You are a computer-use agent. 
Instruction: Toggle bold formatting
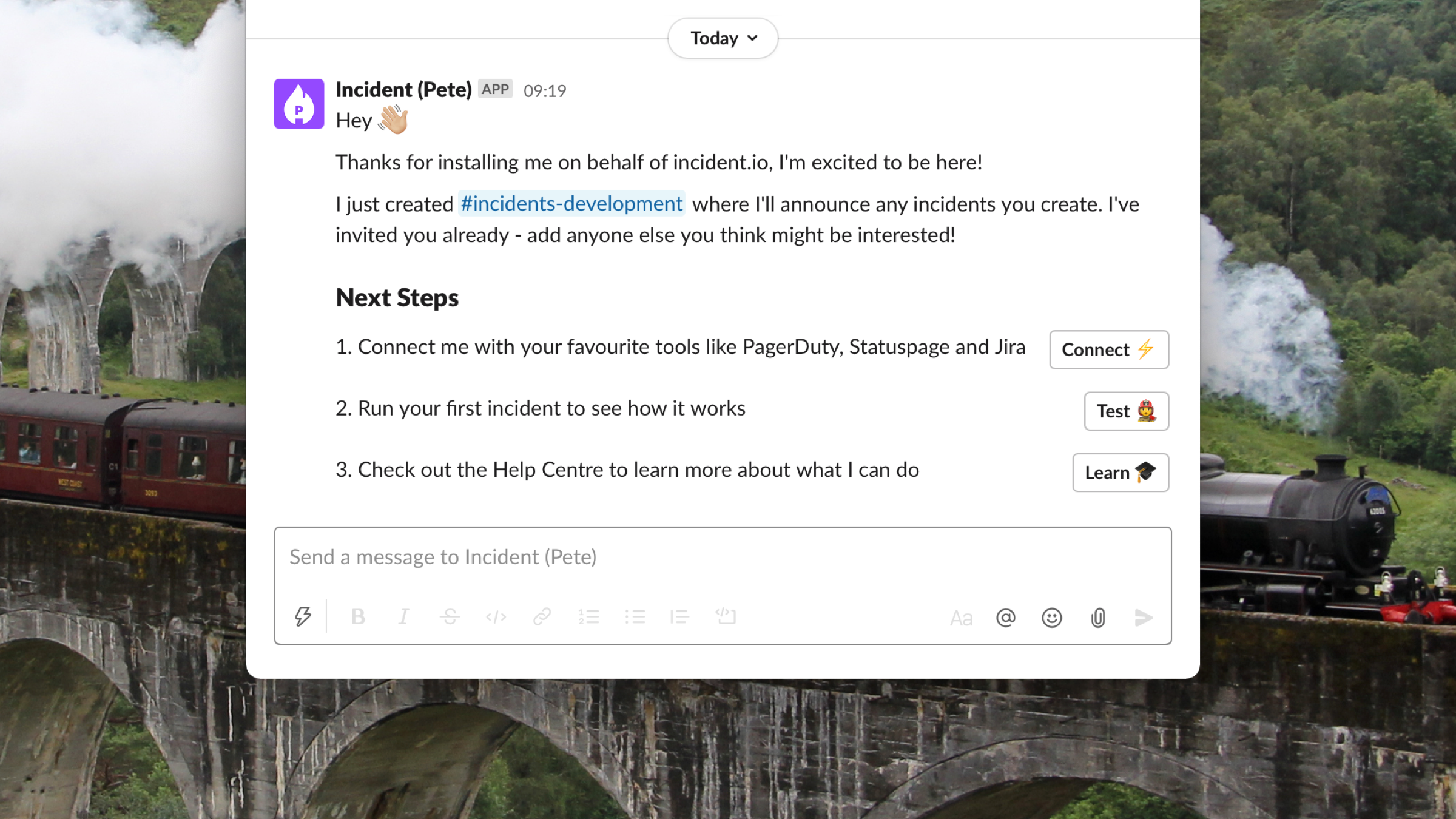tap(358, 617)
